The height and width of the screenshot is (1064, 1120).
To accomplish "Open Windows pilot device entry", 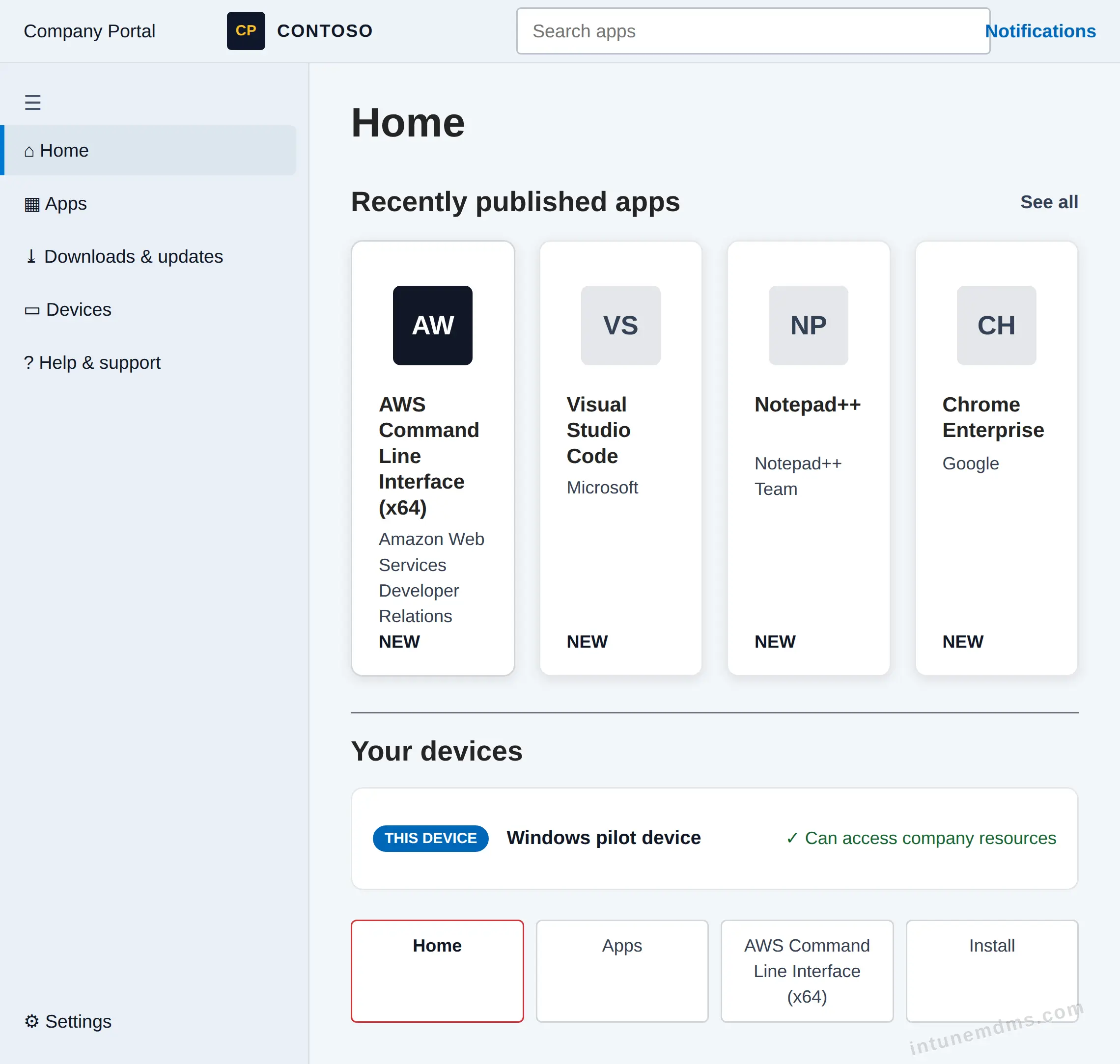I will pyautogui.click(x=604, y=838).
